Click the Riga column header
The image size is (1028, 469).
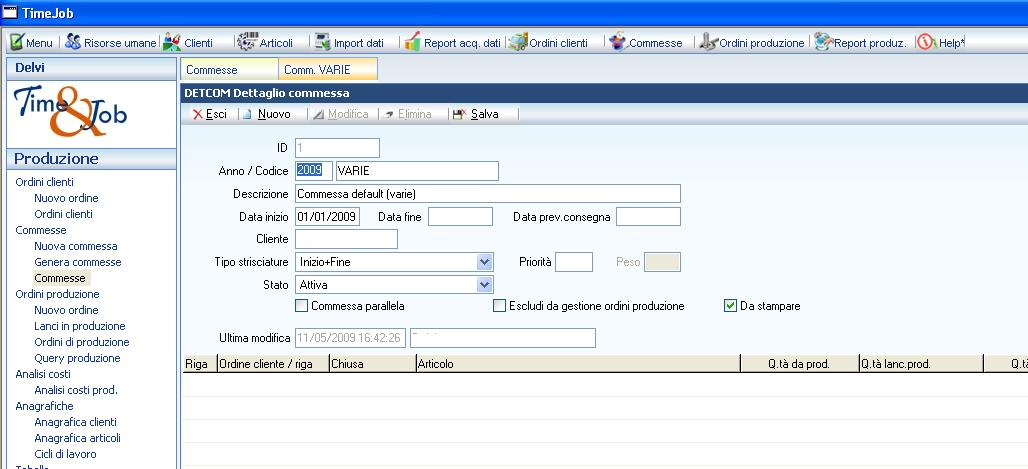[x=199, y=363]
